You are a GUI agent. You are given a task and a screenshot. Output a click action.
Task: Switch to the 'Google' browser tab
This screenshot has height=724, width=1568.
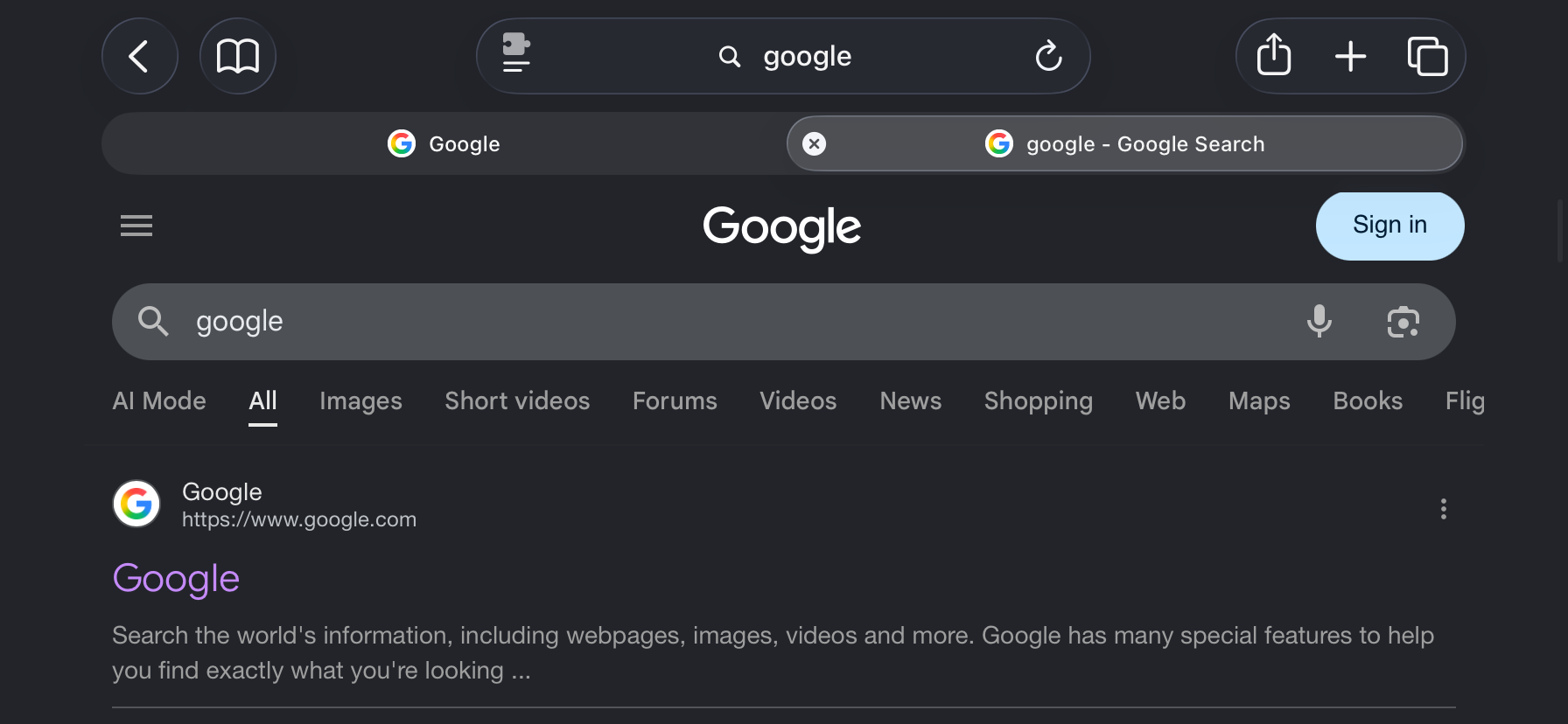tap(444, 143)
